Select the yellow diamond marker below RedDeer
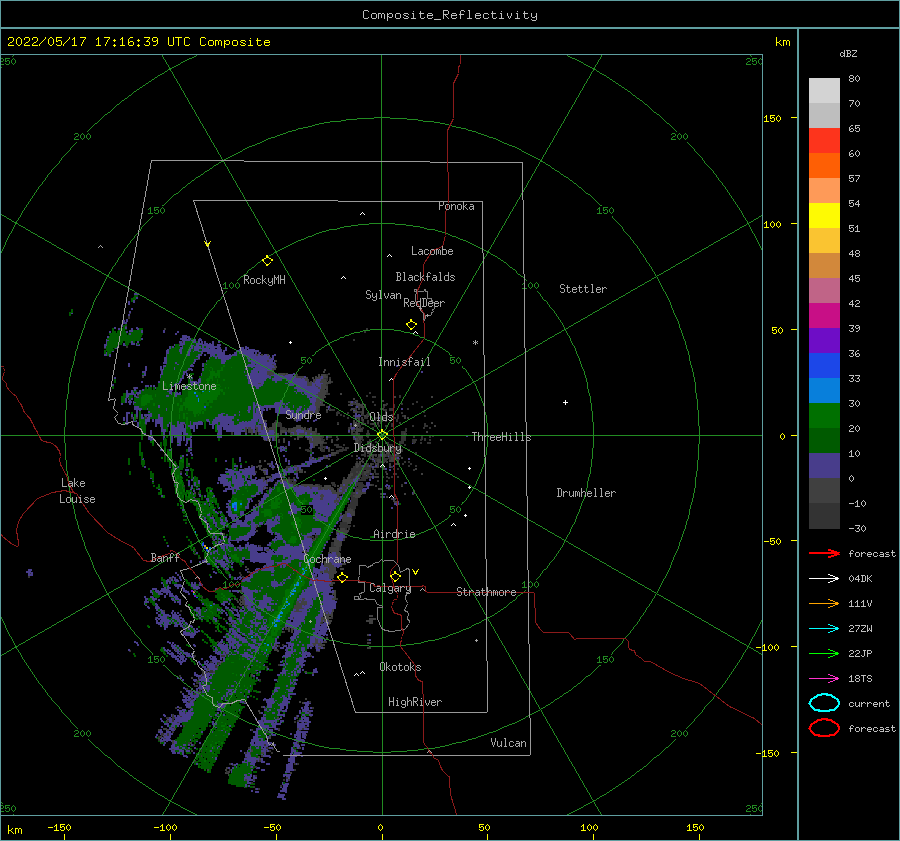The width and height of the screenshot is (900, 841). 412,325
